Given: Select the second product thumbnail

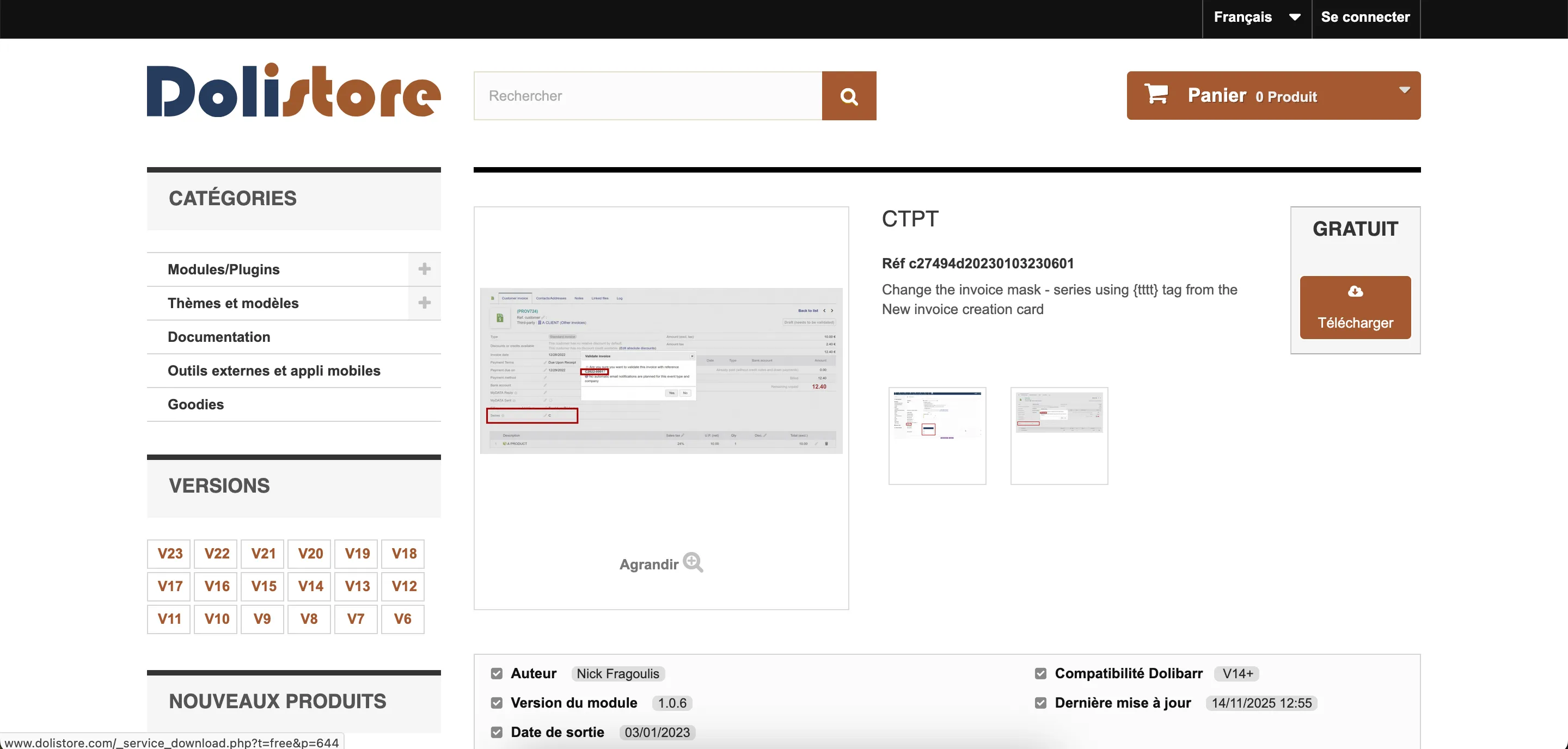Looking at the screenshot, I should 1059,435.
